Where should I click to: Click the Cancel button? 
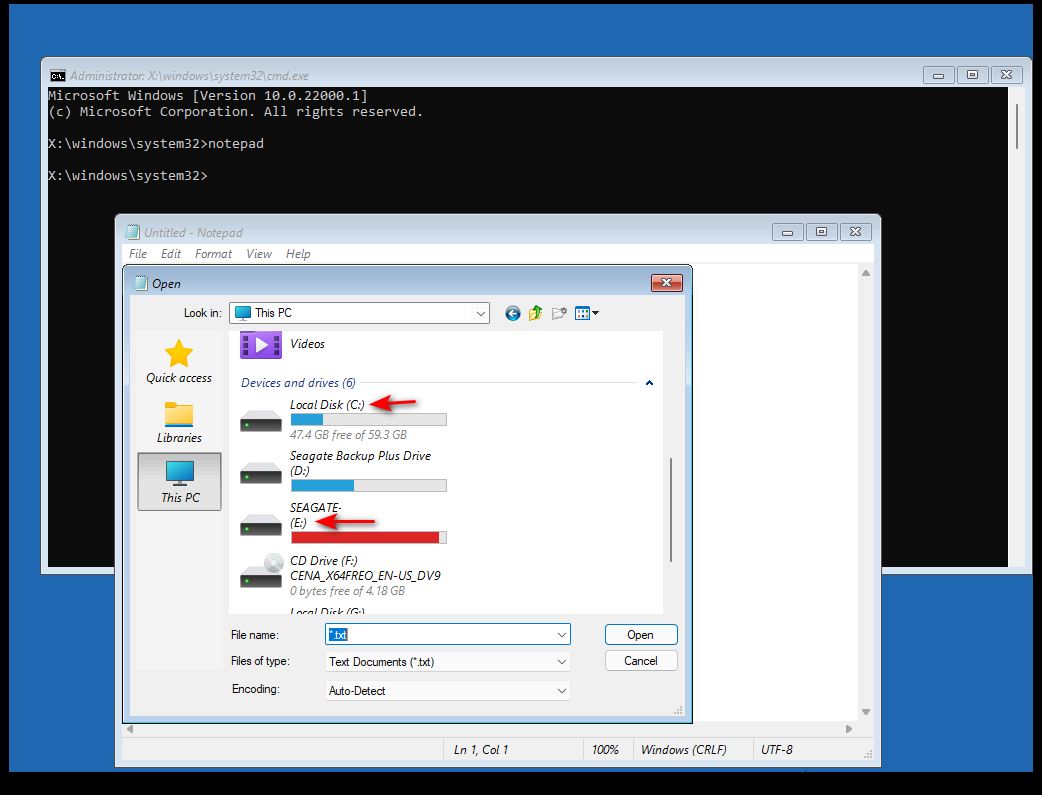[x=641, y=661]
